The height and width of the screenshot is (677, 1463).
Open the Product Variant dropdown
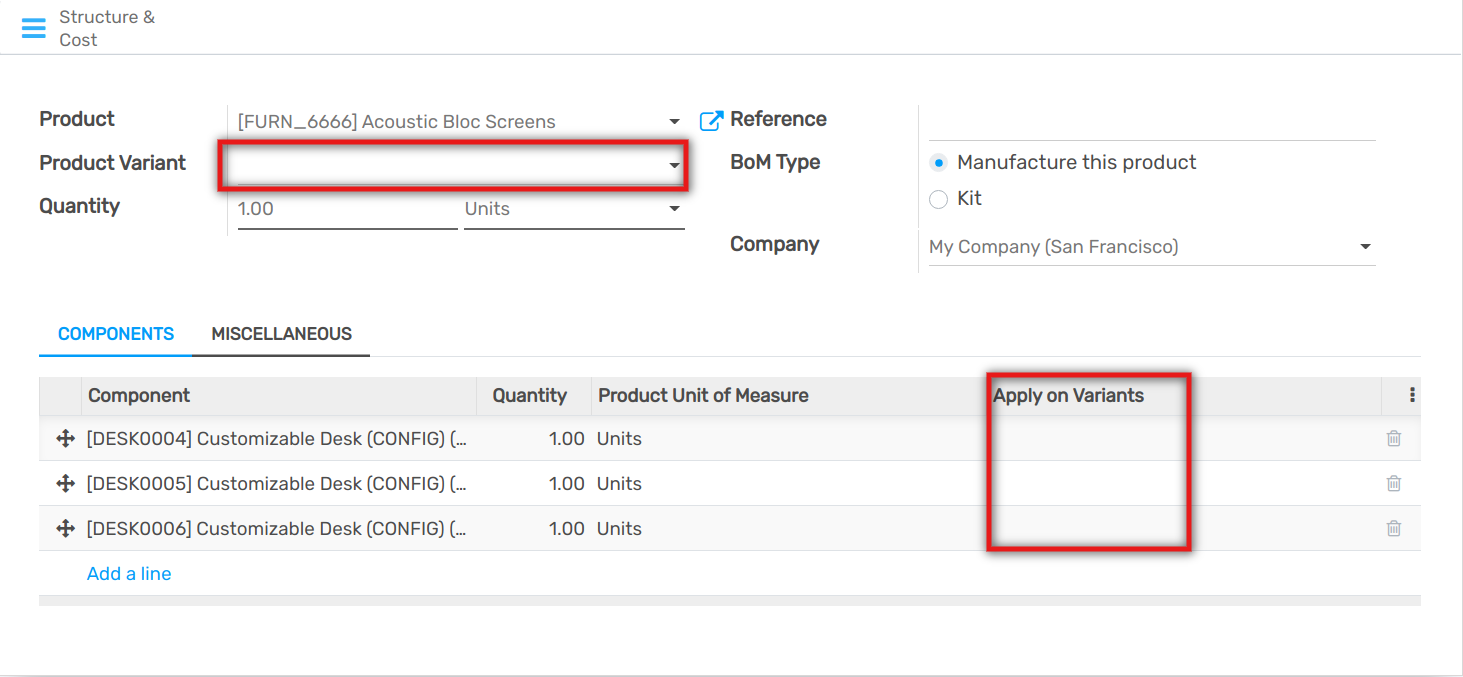click(x=674, y=165)
